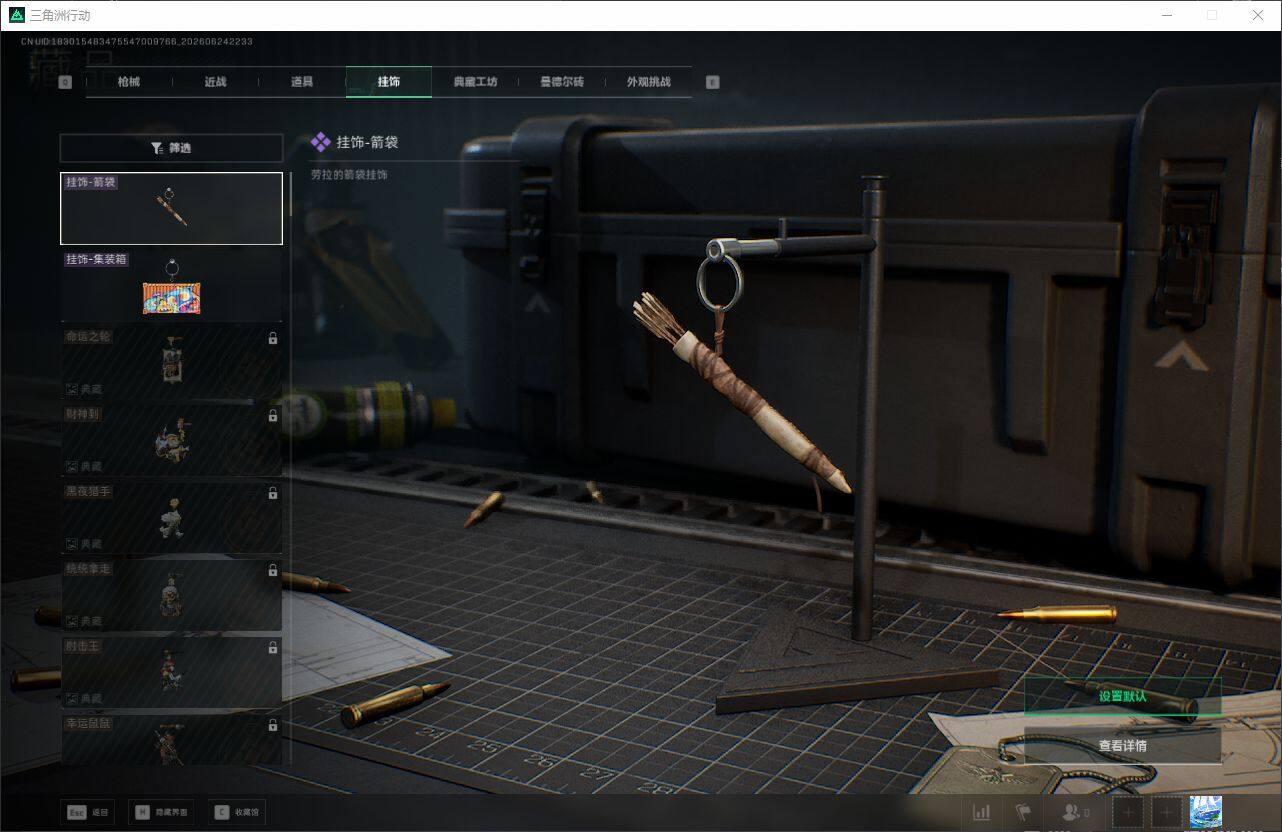This screenshot has height=832, width=1282.
Task: Open 查看详情 for the charm
Action: coord(1122,745)
